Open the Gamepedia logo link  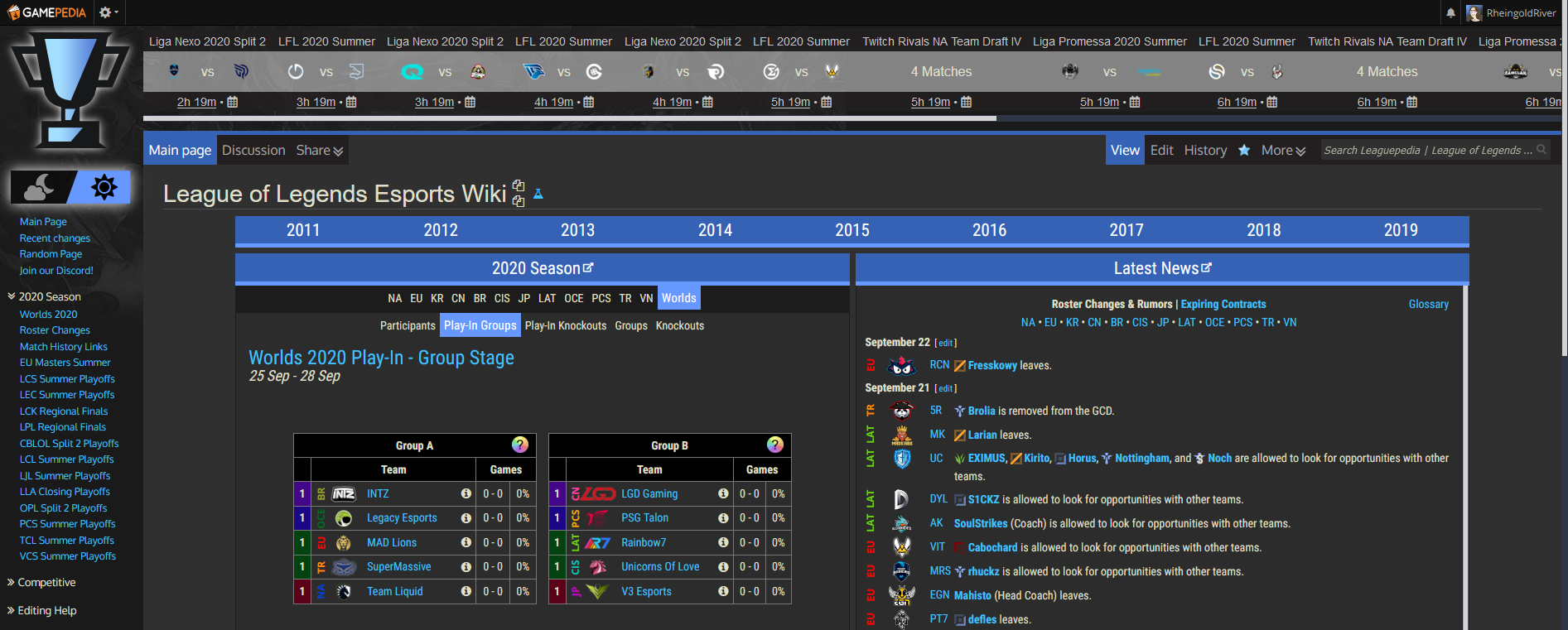(46, 12)
